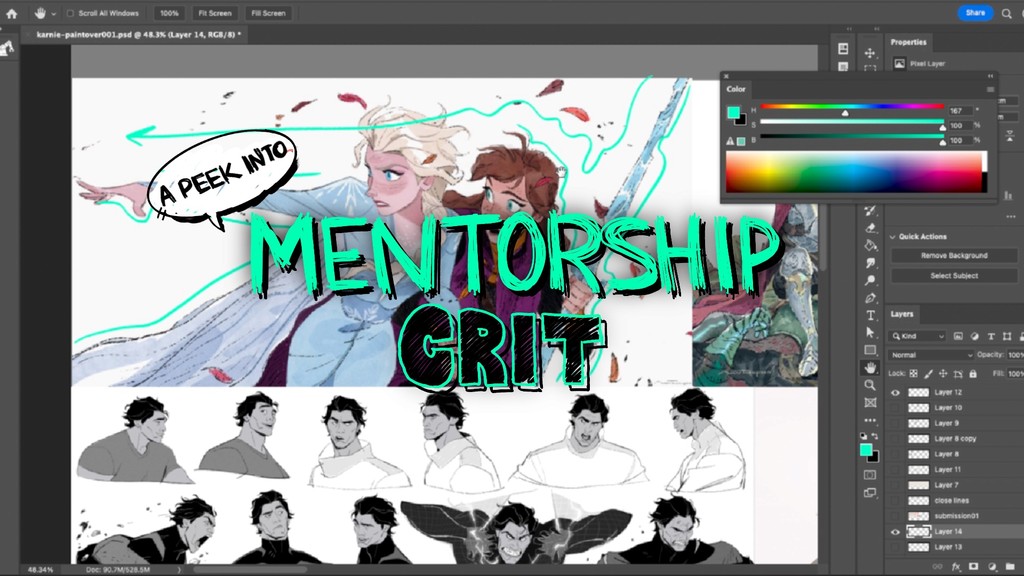Filter layers by pixel layers icon
This screenshot has width=1024, height=576.
click(958, 336)
